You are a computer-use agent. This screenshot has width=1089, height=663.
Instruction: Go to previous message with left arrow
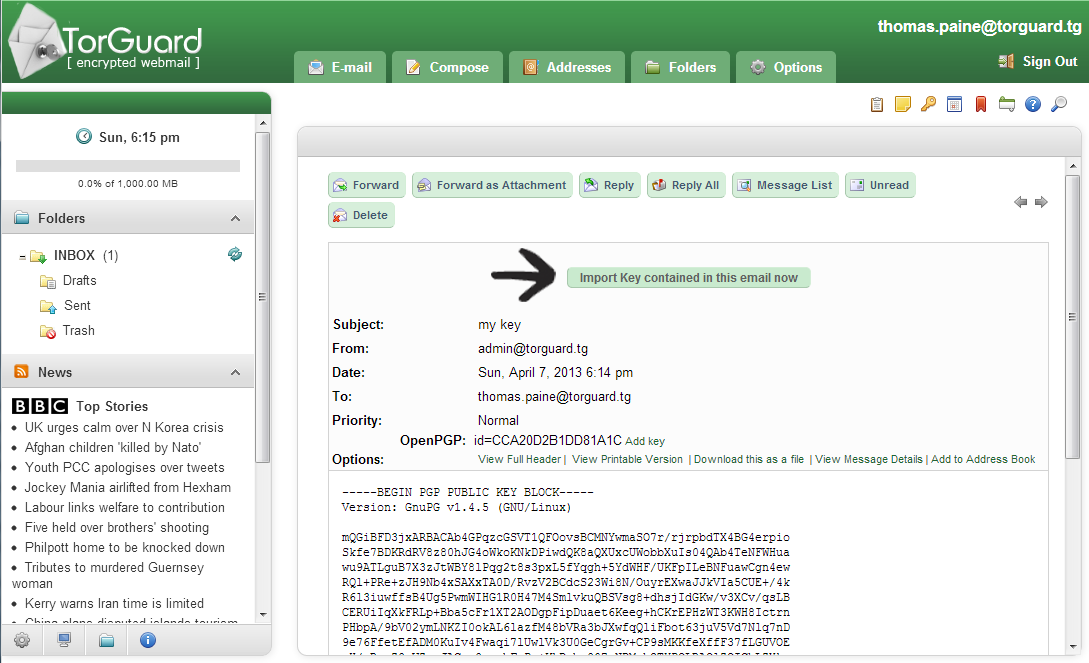[1020, 202]
